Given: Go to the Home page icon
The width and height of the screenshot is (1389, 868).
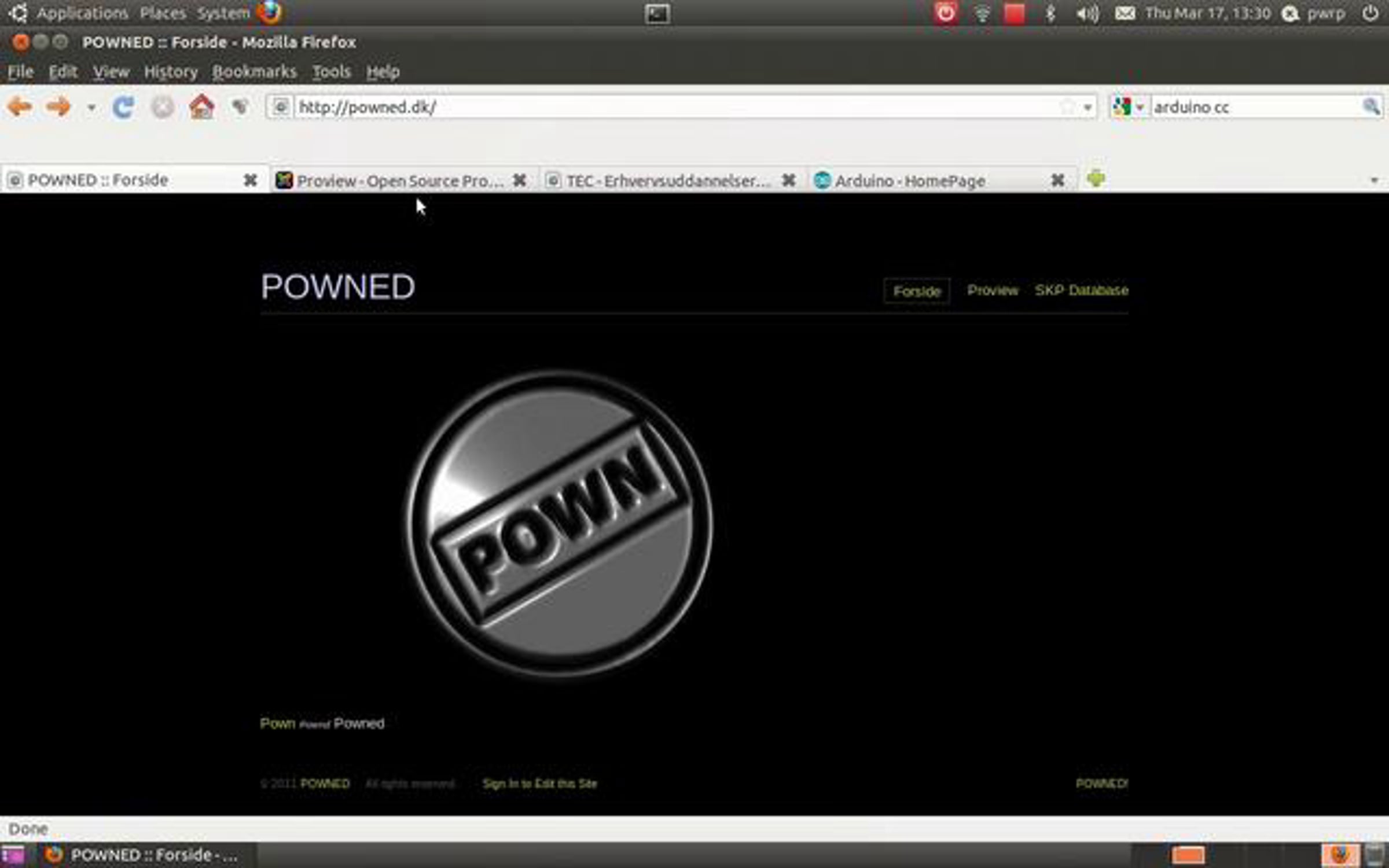Looking at the screenshot, I should [201, 108].
